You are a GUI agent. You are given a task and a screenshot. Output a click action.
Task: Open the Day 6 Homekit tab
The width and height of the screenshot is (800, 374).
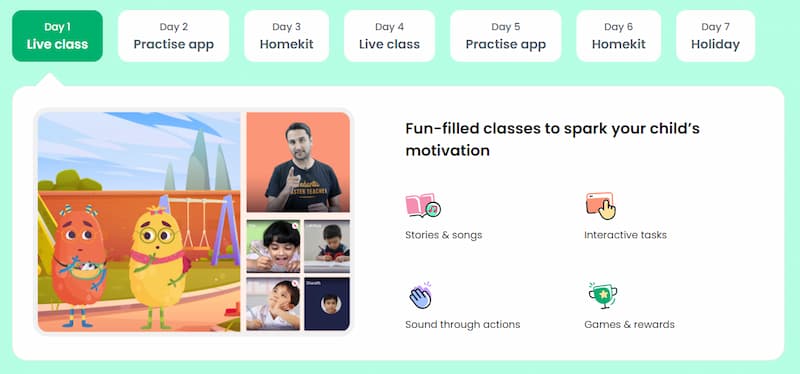[x=618, y=36]
